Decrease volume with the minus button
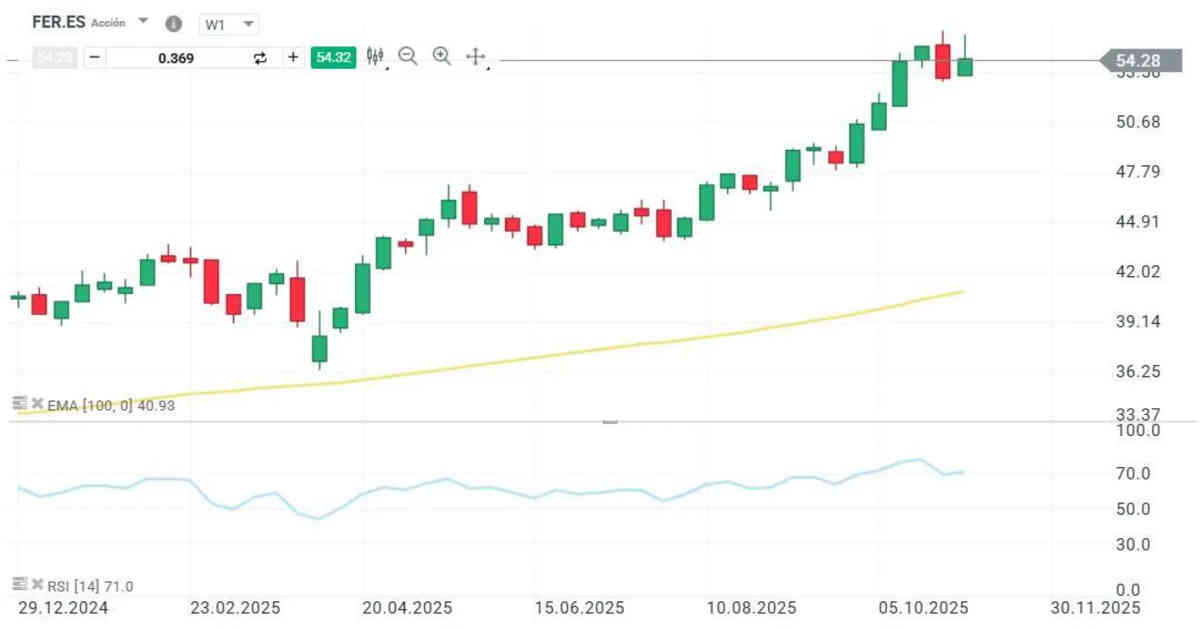Screen dimensions: 1200x628 (x=94, y=57)
